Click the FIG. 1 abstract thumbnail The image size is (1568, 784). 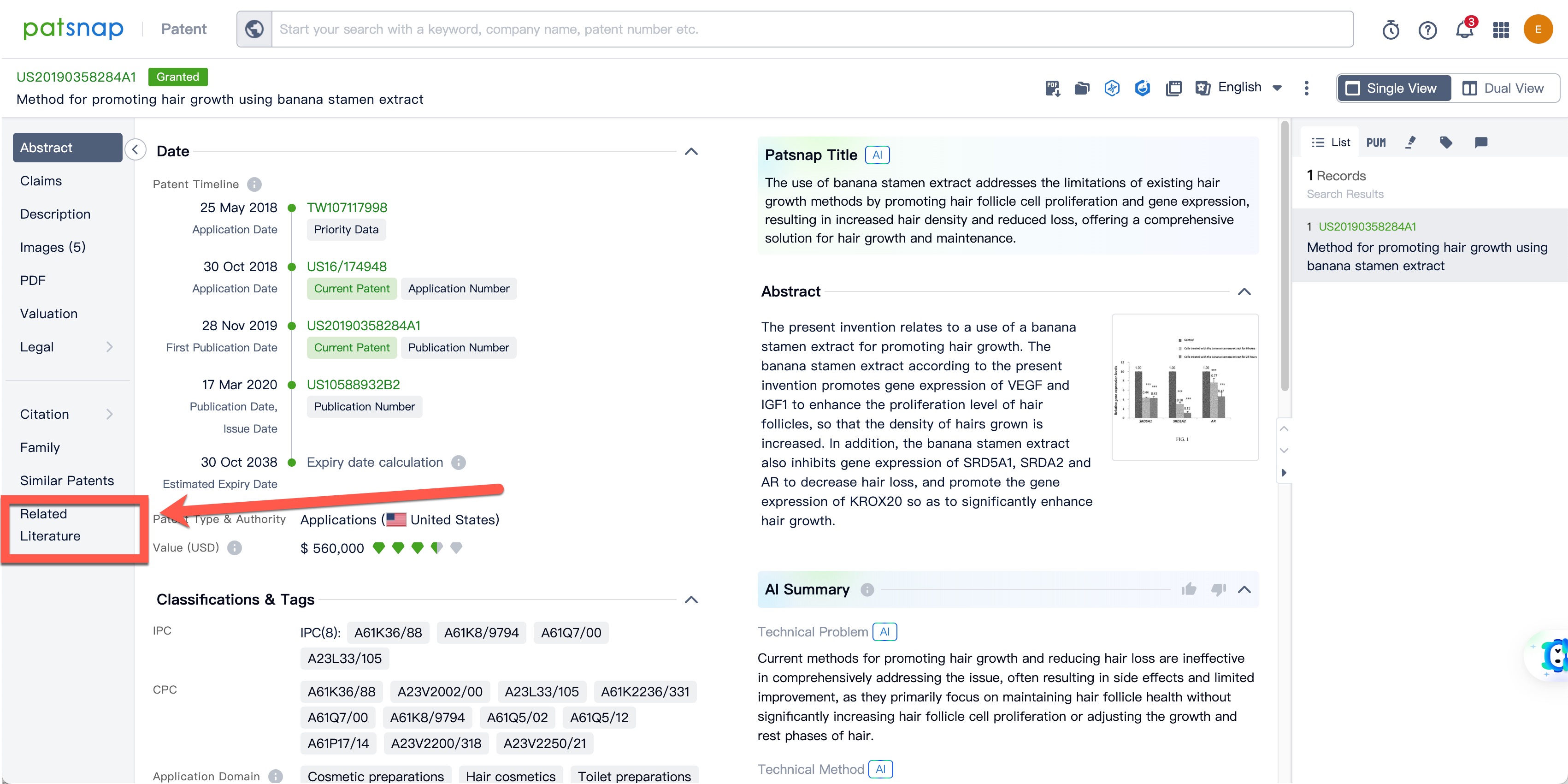tap(1185, 387)
